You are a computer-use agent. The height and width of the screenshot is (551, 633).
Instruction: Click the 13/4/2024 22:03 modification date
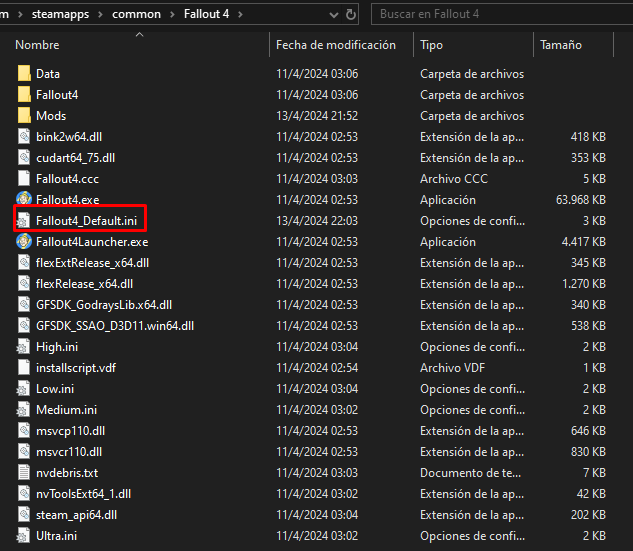317,221
